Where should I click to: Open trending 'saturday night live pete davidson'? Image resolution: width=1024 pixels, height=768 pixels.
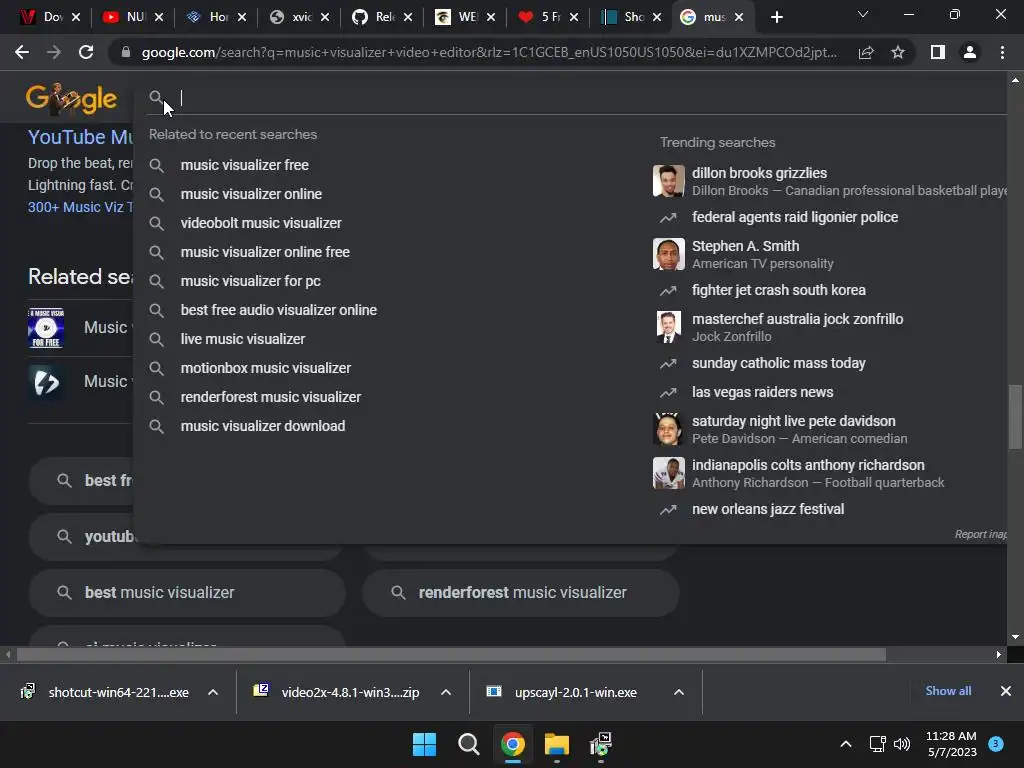pos(793,421)
